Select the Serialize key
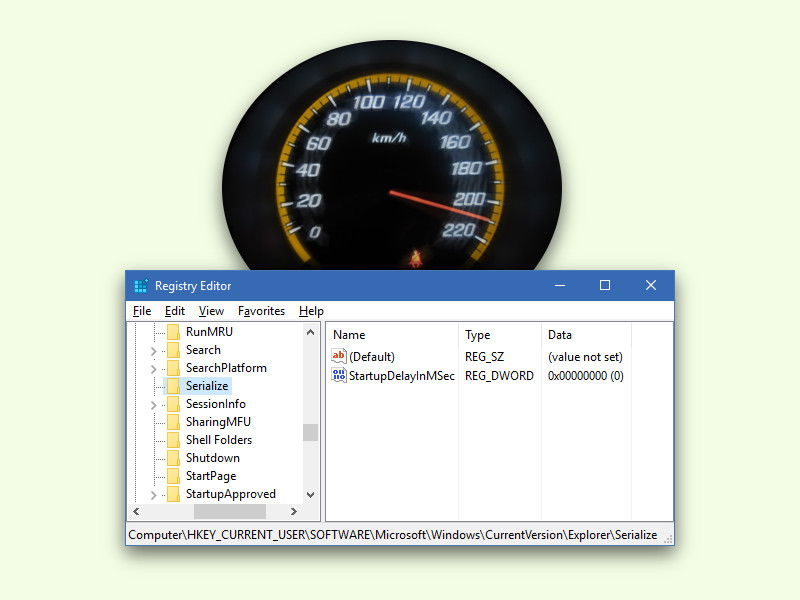Image resolution: width=800 pixels, height=600 pixels. [x=207, y=386]
